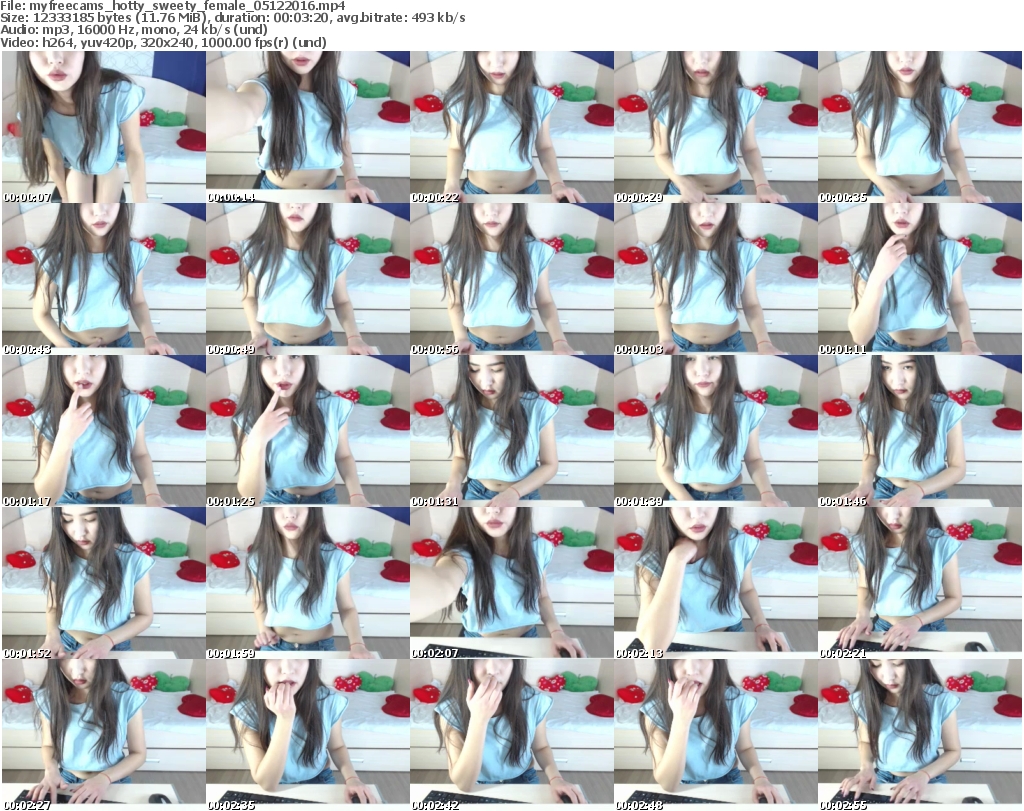Click the 'Video: h264, yuv420p' line

(x=163, y=42)
